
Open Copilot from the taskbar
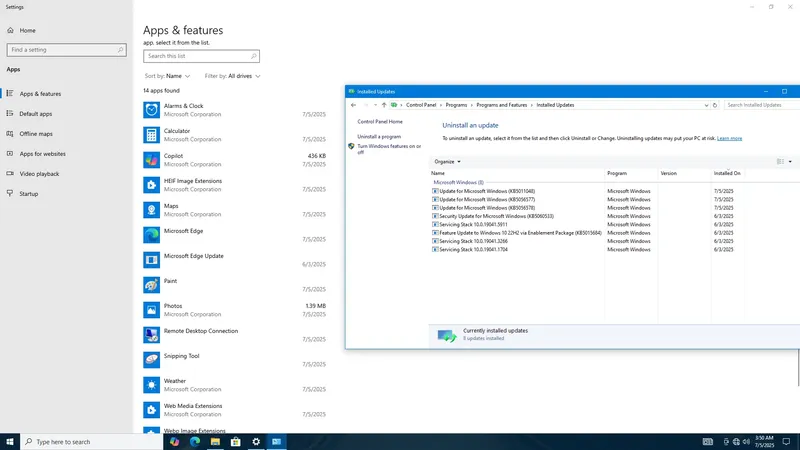[x=174, y=442]
